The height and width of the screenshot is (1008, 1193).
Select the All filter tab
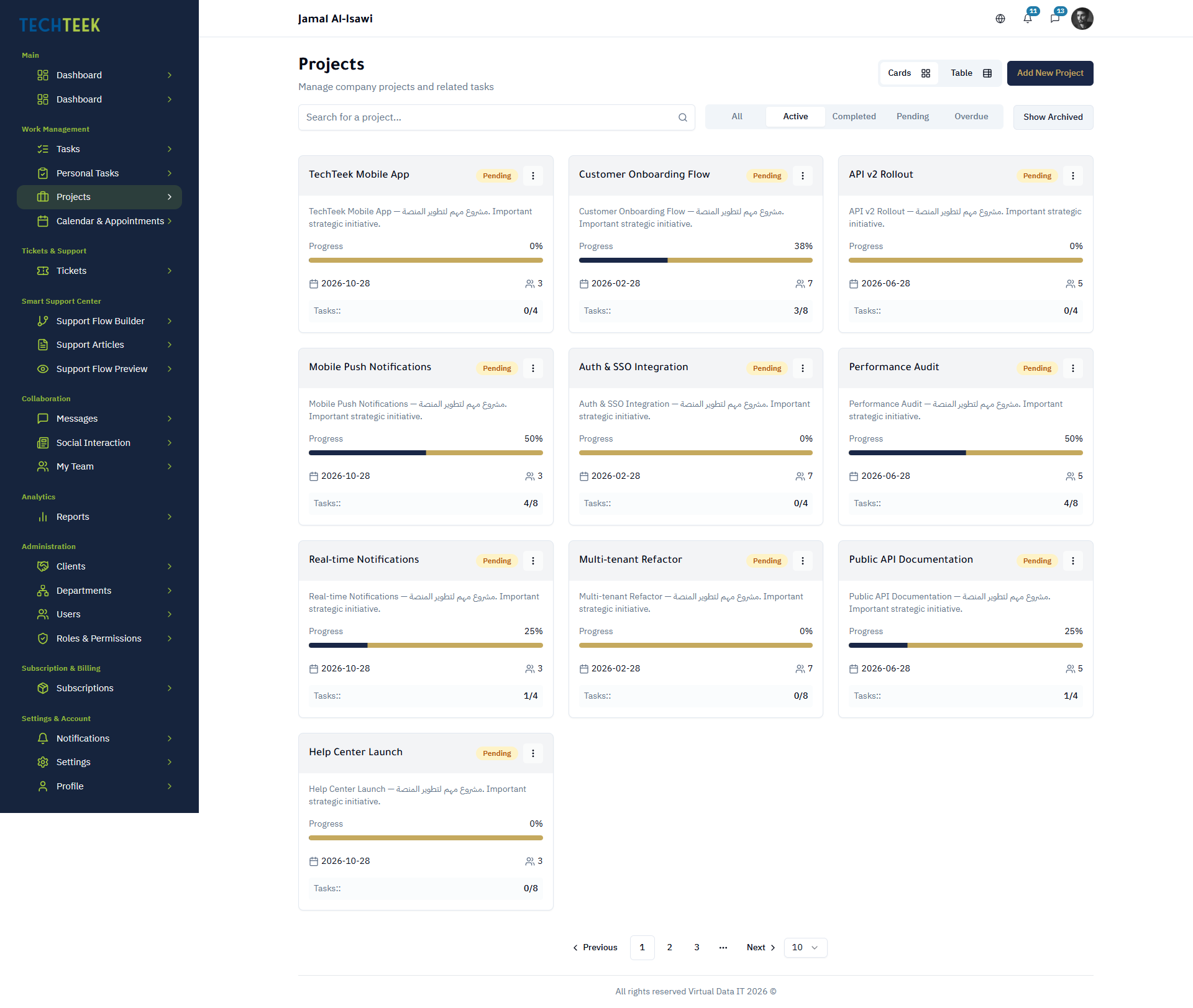point(737,117)
